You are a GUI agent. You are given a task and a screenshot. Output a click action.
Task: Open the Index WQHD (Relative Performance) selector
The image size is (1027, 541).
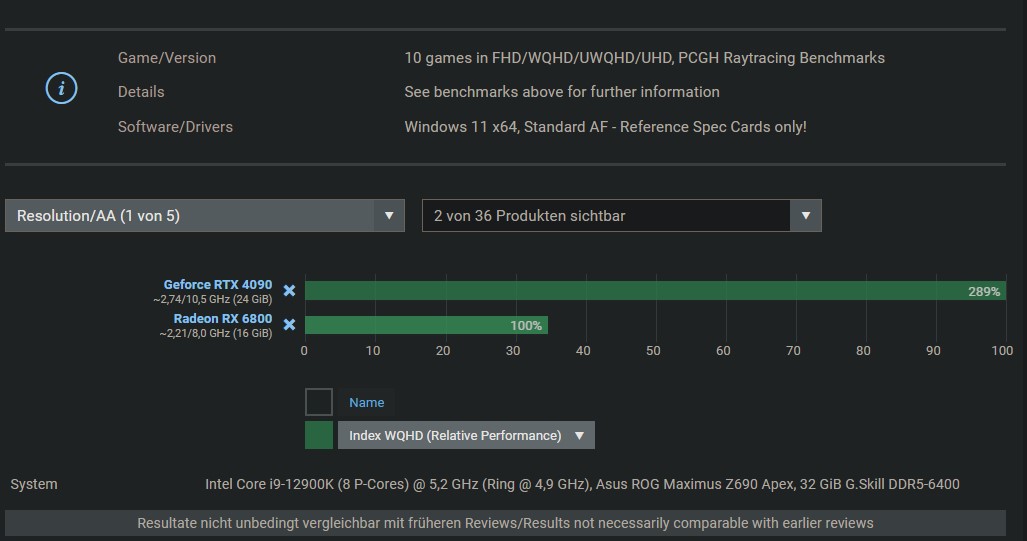(x=466, y=436)
